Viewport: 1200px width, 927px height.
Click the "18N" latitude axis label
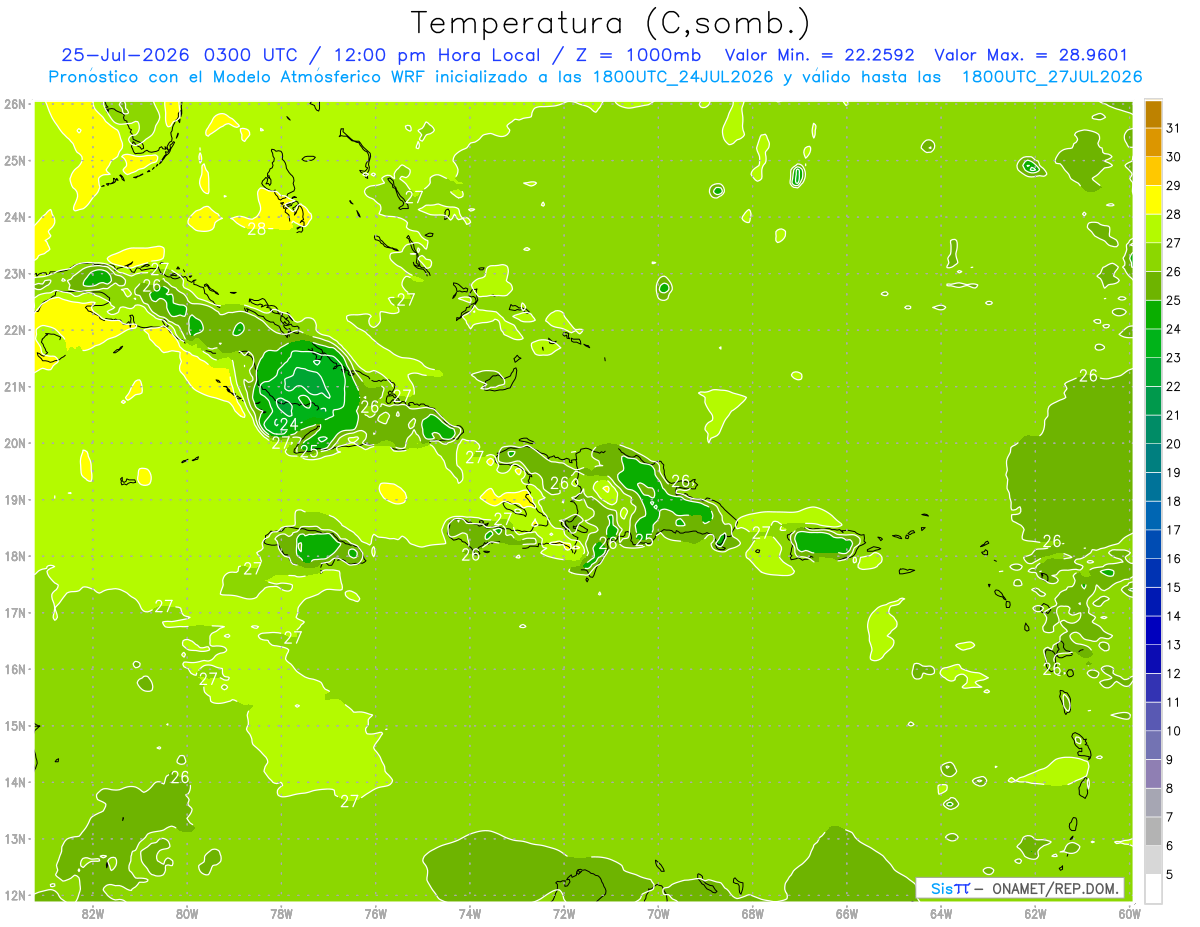[x=14, y=556]
